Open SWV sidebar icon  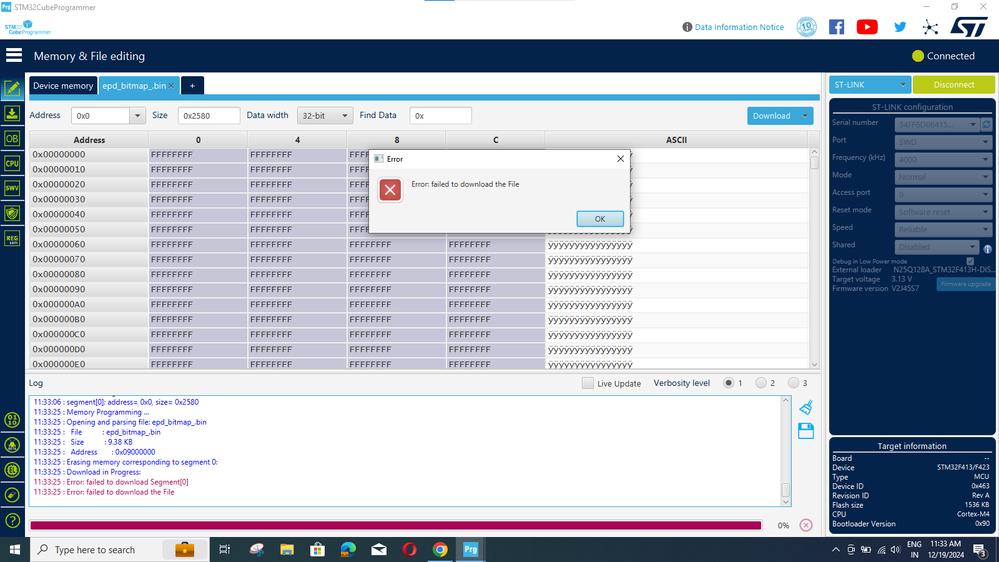[12, 188]
